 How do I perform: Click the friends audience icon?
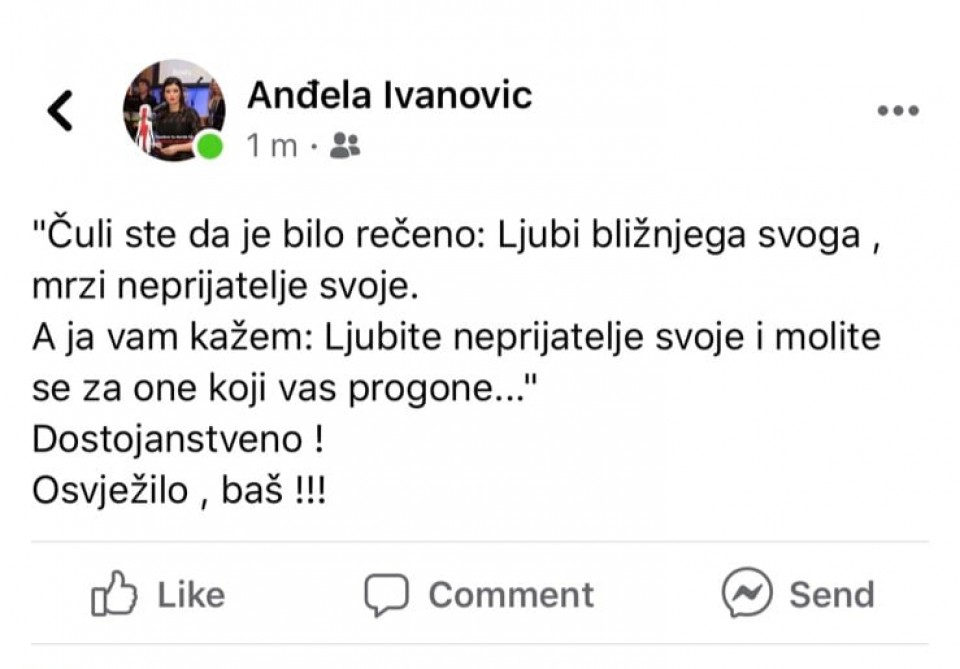345,146
